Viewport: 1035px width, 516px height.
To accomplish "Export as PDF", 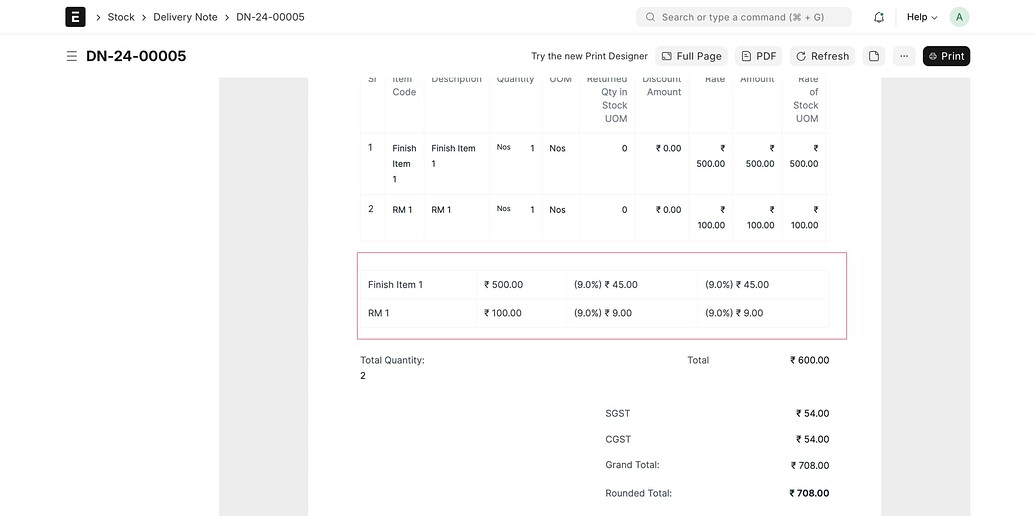I will click(758, 56).
